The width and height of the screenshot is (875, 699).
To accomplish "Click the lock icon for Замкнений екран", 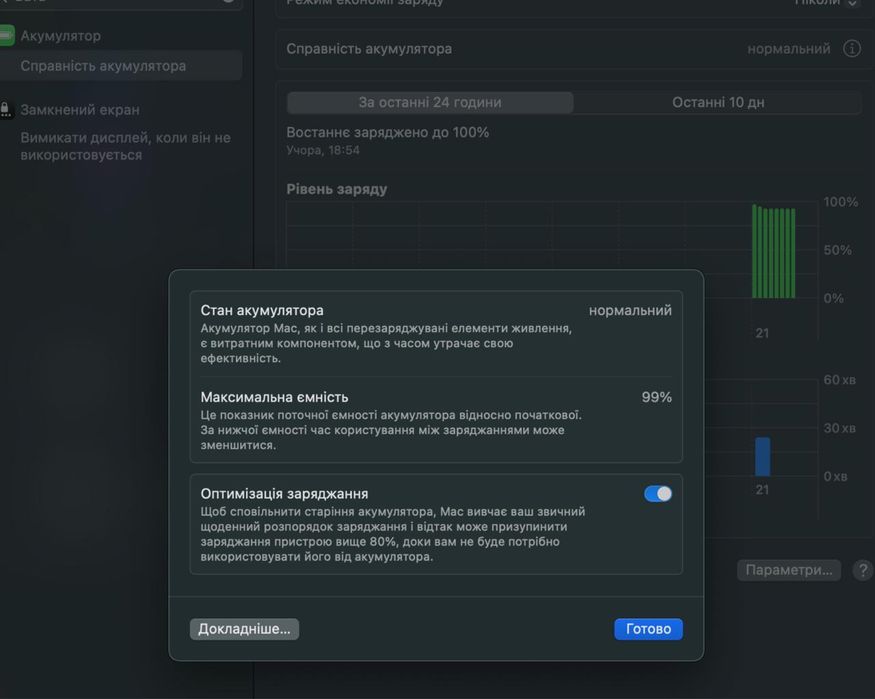I will pyautogui.click(x=6, y=110).
